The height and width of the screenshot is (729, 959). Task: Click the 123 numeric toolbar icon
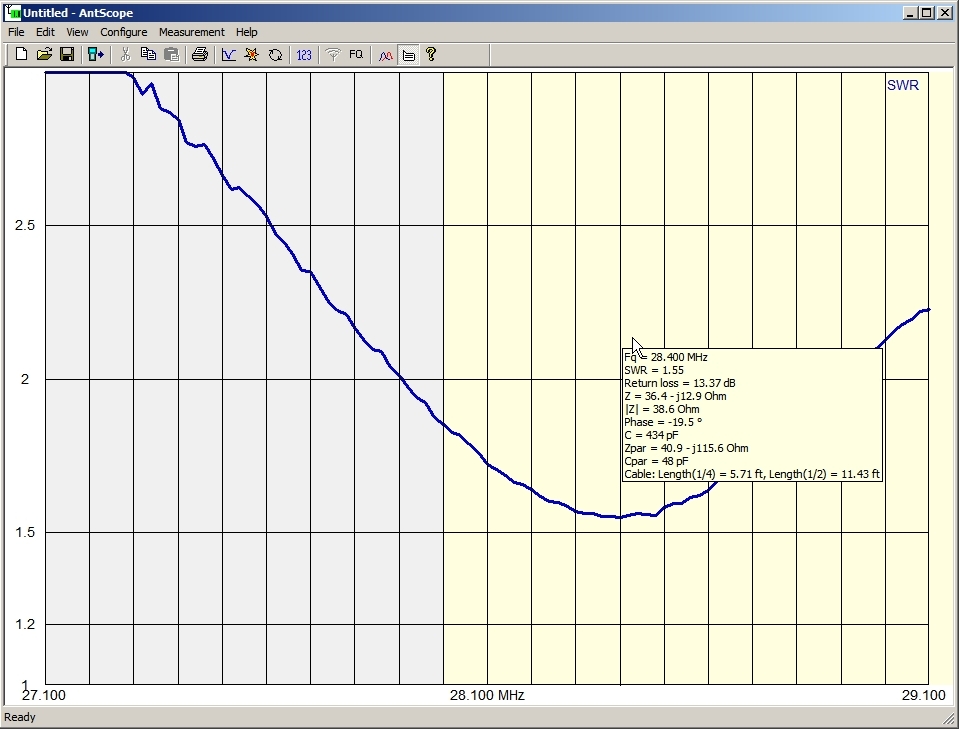[304, 54]
